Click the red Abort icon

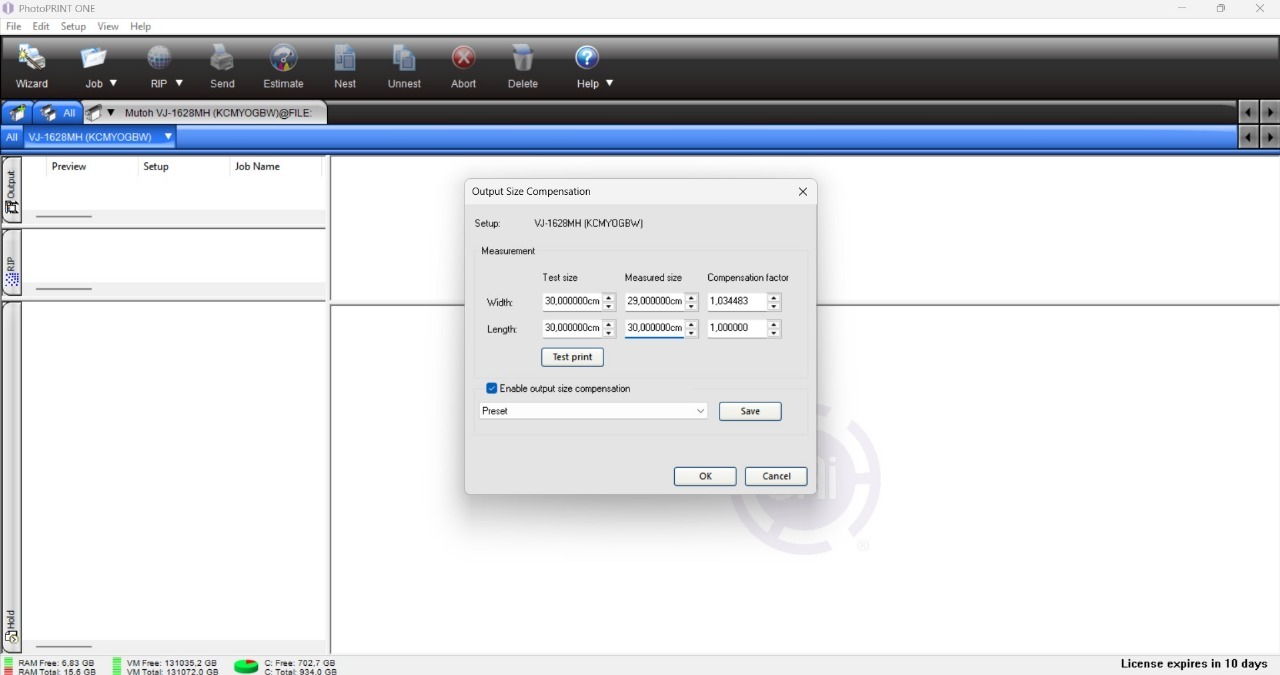(x=463, y=57)
